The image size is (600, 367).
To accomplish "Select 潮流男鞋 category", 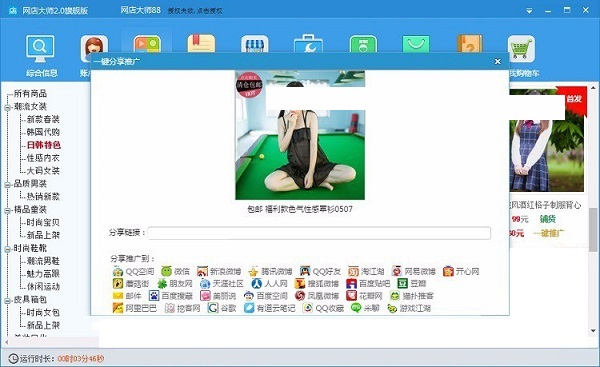I will tap(43, 261).
